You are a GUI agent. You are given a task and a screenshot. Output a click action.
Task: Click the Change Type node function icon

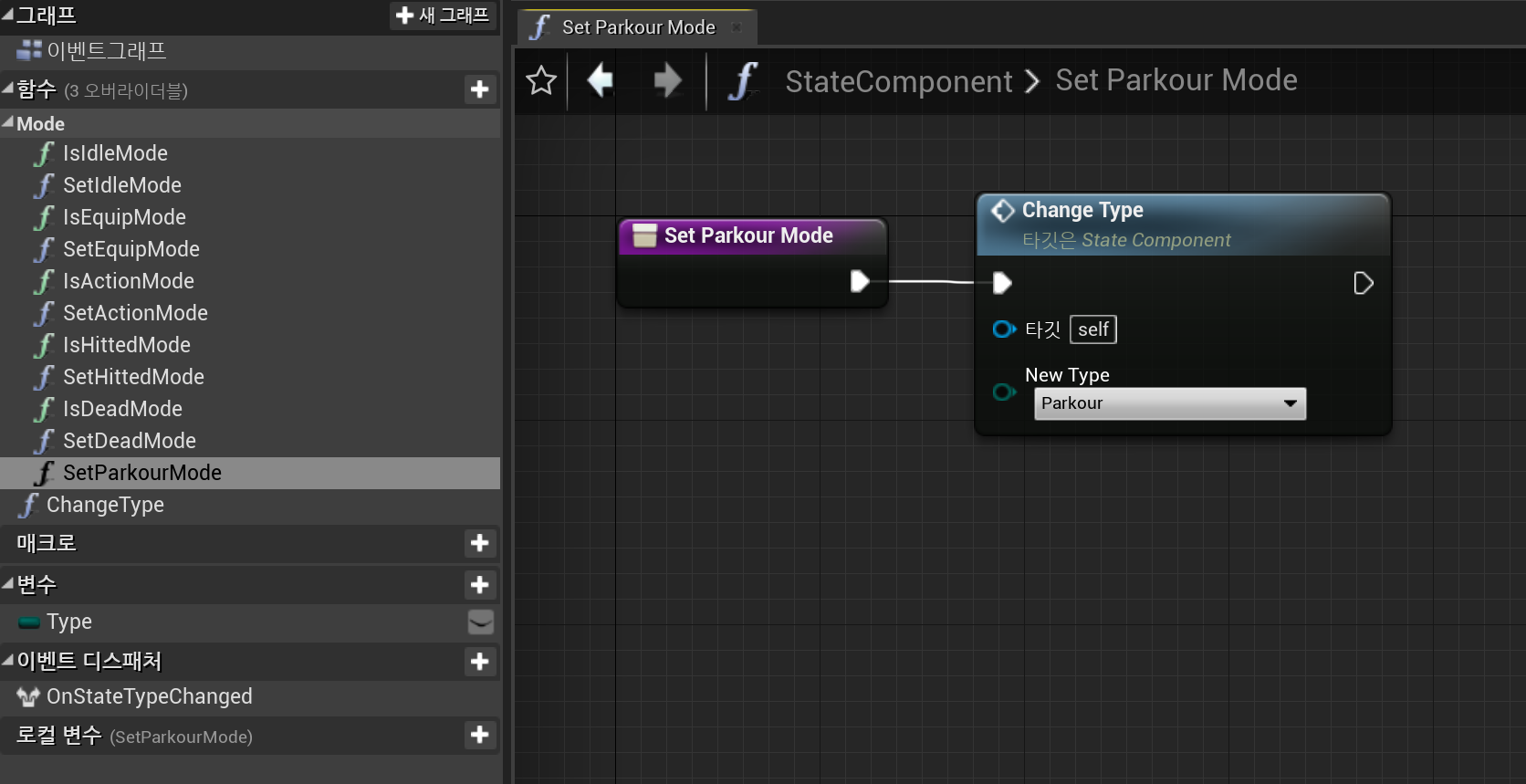1002,211
